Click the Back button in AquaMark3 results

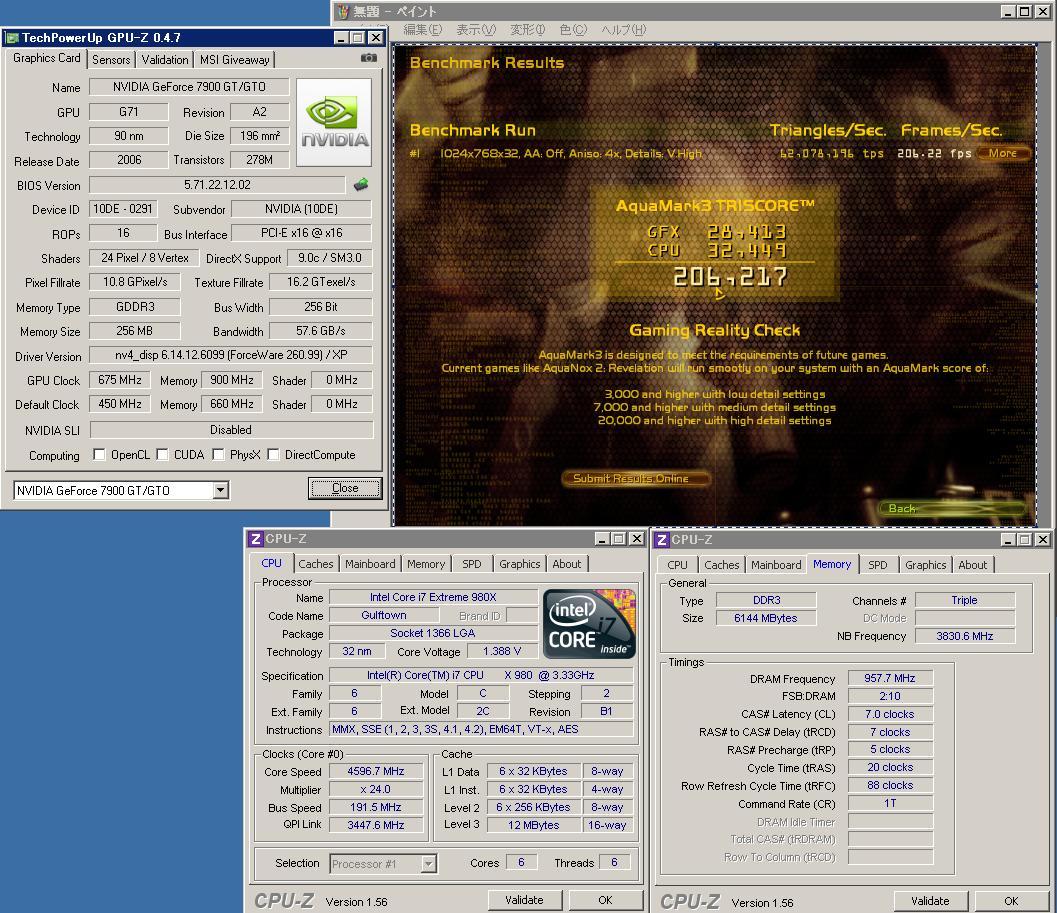click(x=952, y=508)
